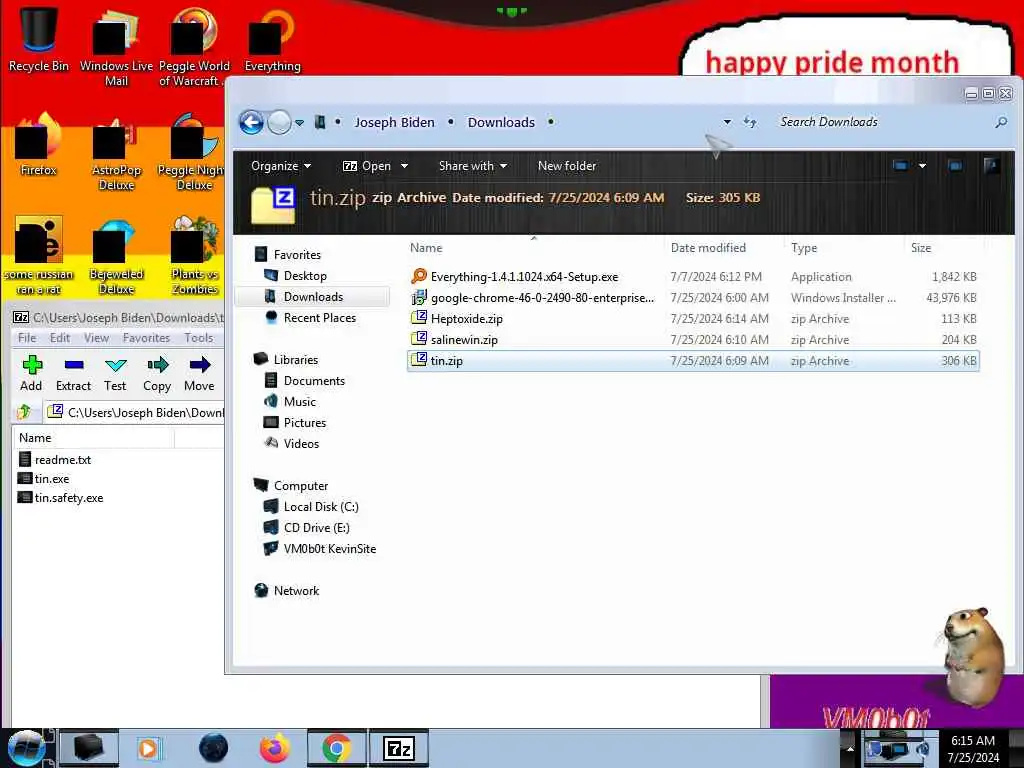The height and width of the screenshot is (768, 1024).
Task: Click Firefox icon on the taskbar
Action: (275, 748)
